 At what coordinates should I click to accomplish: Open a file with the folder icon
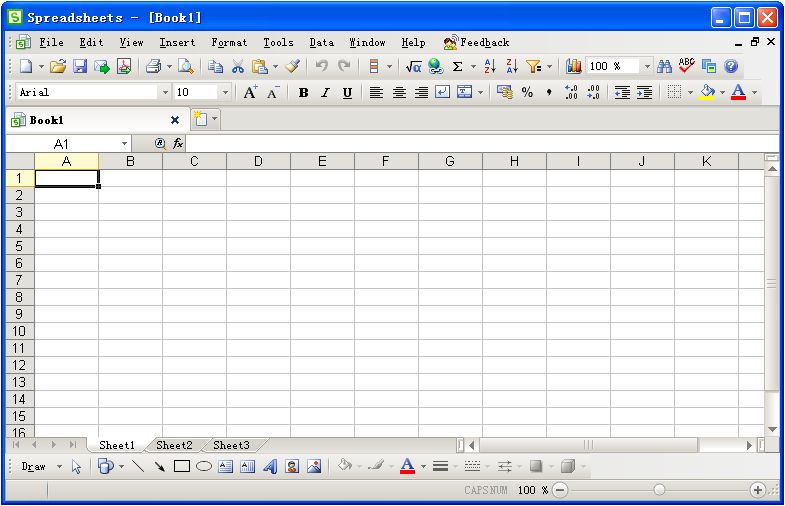coord(58,66)
